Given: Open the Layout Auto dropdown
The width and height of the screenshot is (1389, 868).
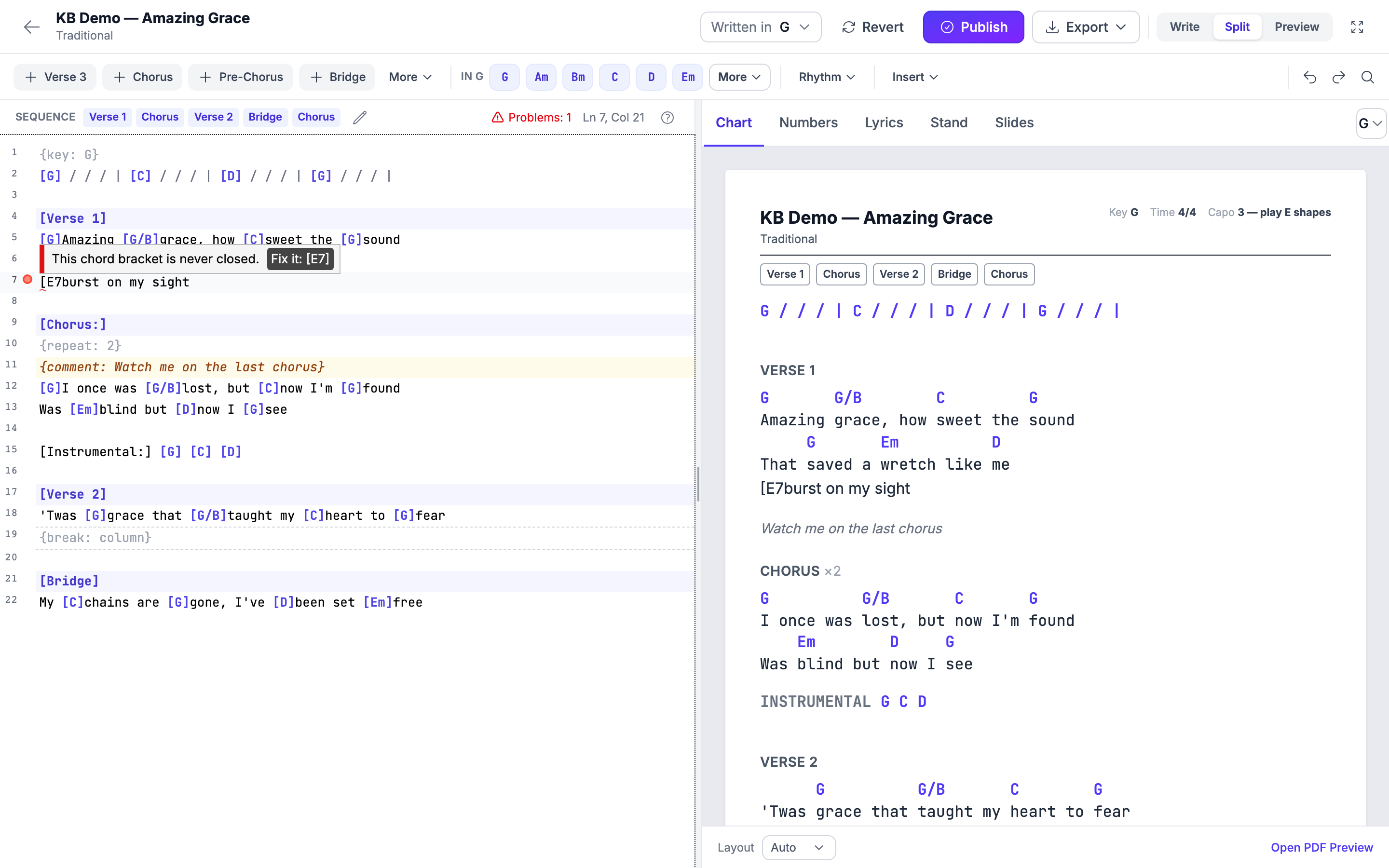Looking at the screenshot, I should pos(798,847).
